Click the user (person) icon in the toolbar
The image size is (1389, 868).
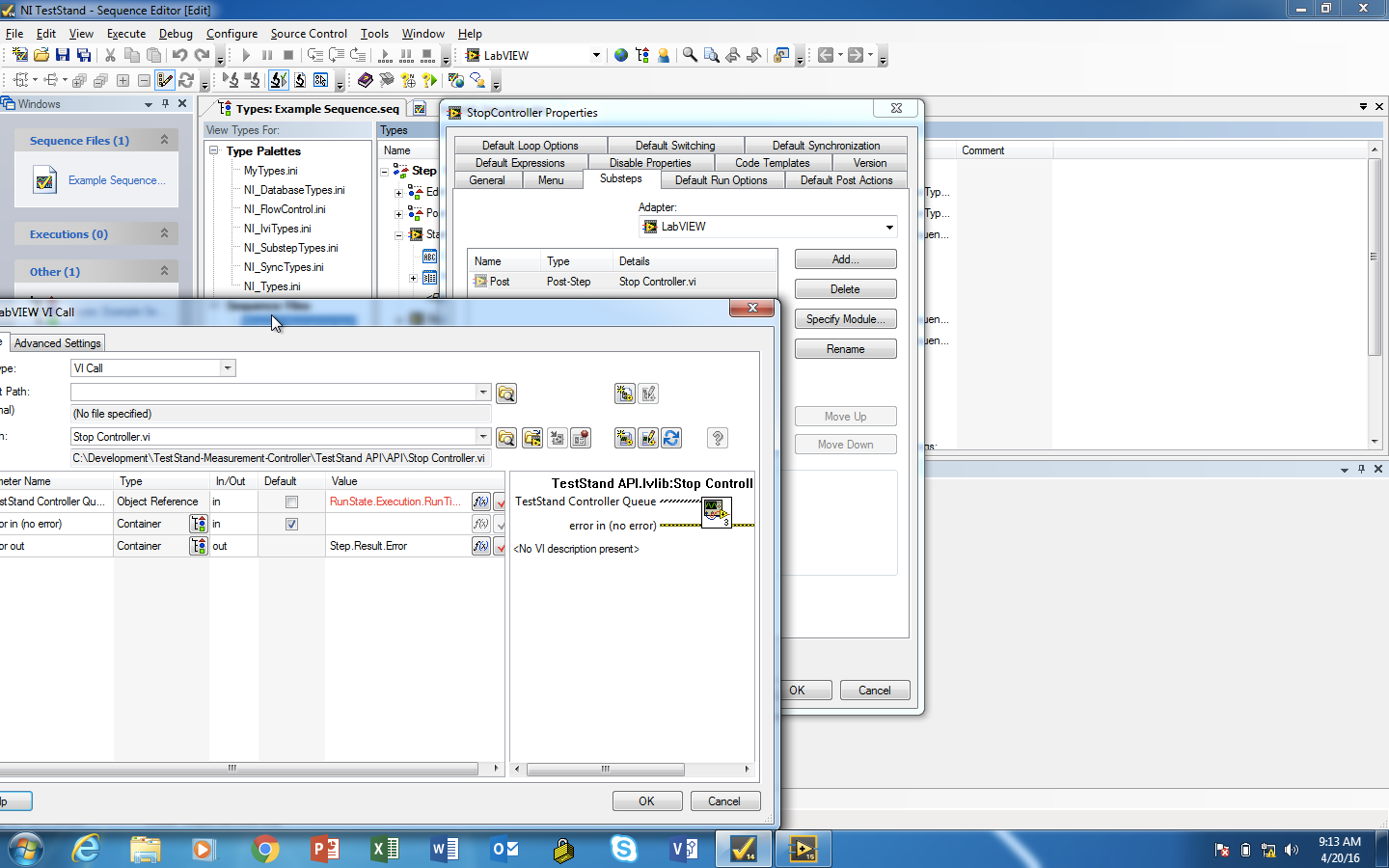pyautogui.click(x=664, y=55)
